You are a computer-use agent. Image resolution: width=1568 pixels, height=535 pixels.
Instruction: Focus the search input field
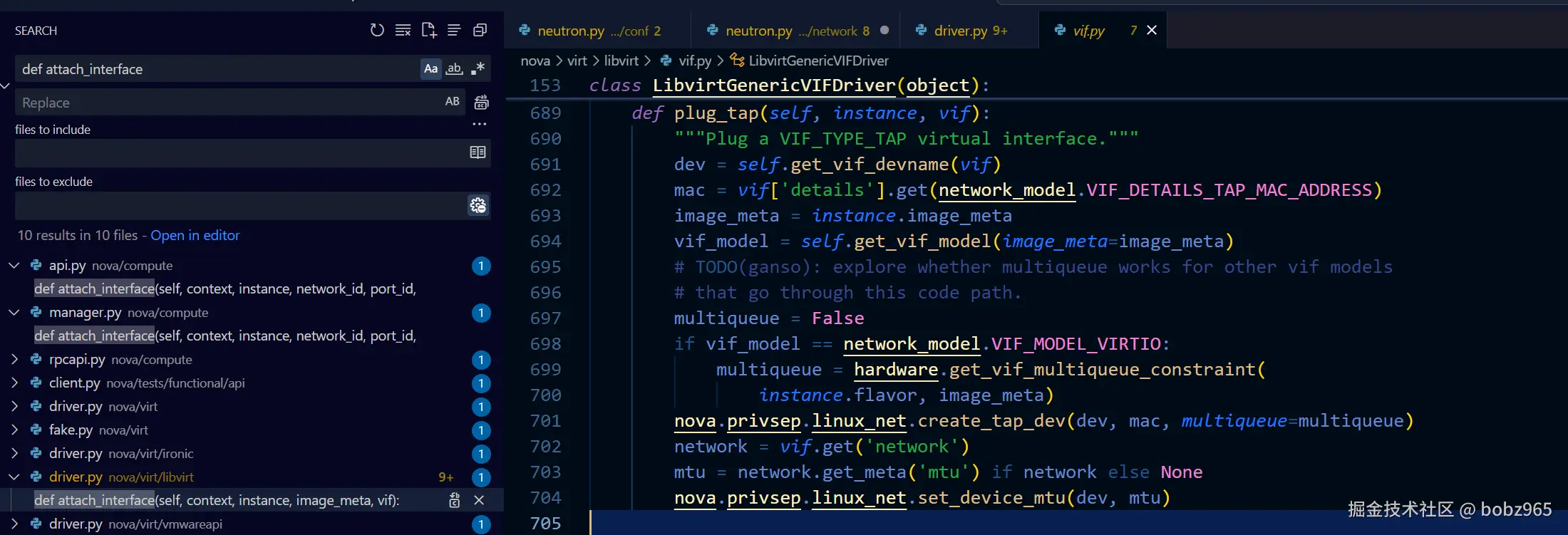point(217,69)
